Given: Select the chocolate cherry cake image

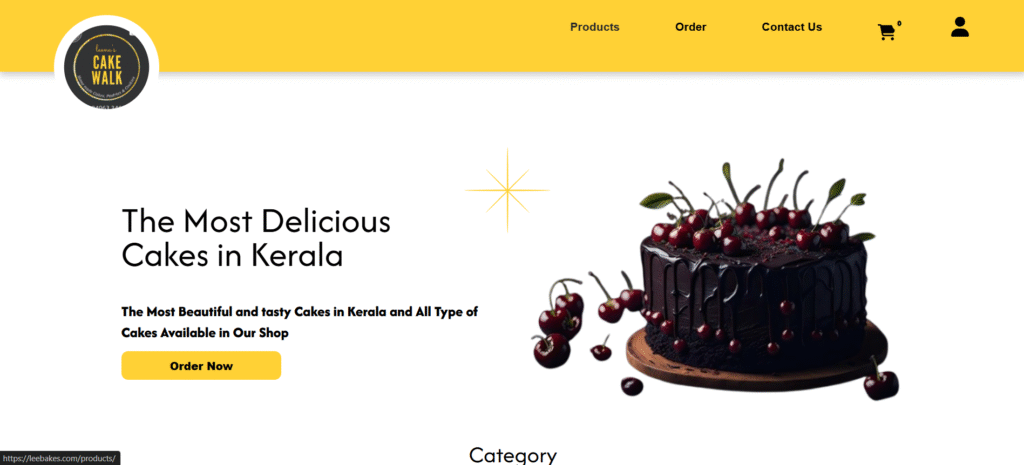Looking at the screenshot, I should (715, 280).
